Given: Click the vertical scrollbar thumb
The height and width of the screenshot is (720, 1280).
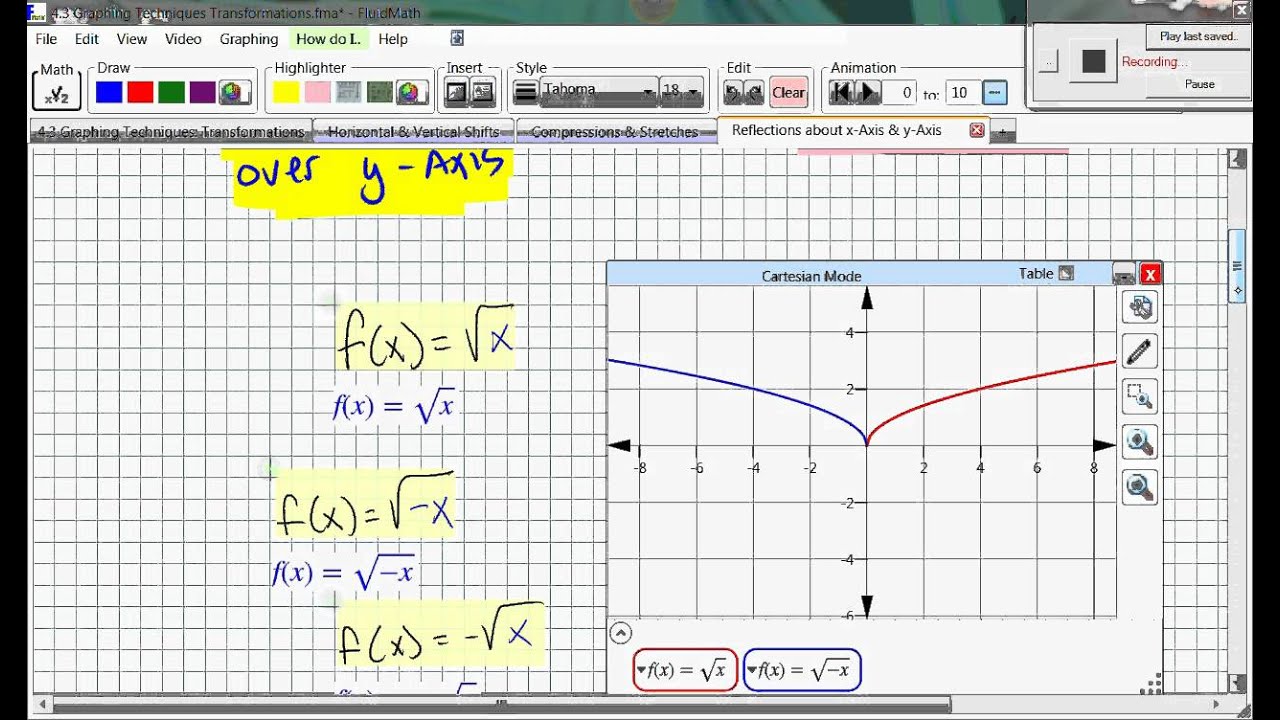Looking at the screenshot, I should tap(1237, 266).
